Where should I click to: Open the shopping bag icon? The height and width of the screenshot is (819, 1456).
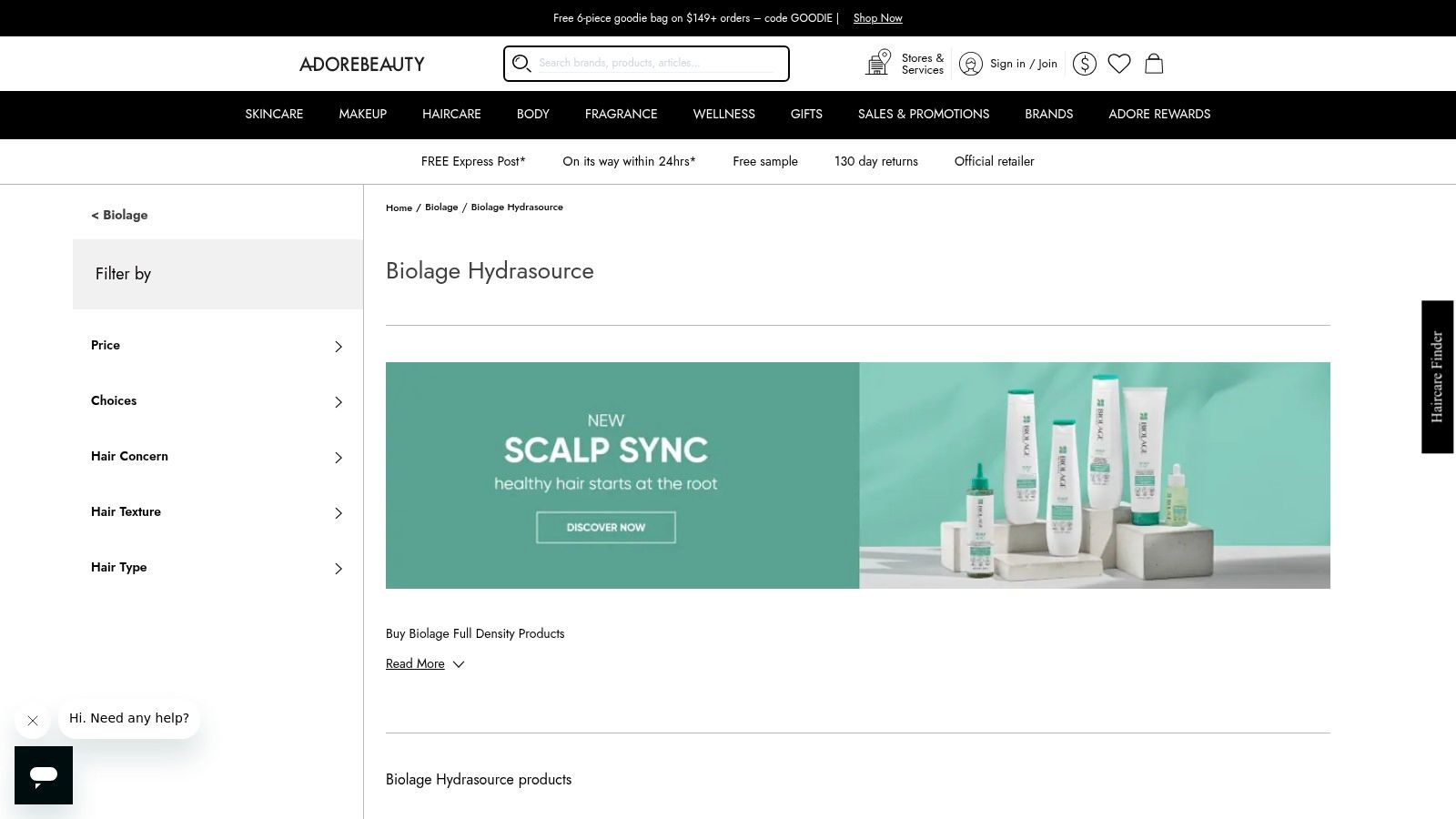[x=1154, y=64]
